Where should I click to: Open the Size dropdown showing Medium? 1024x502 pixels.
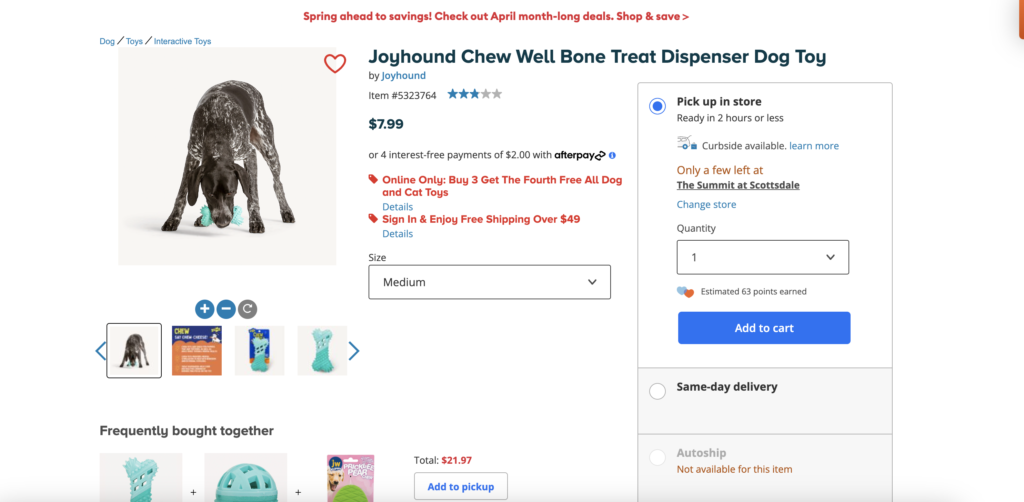click(x=489, y=282)
